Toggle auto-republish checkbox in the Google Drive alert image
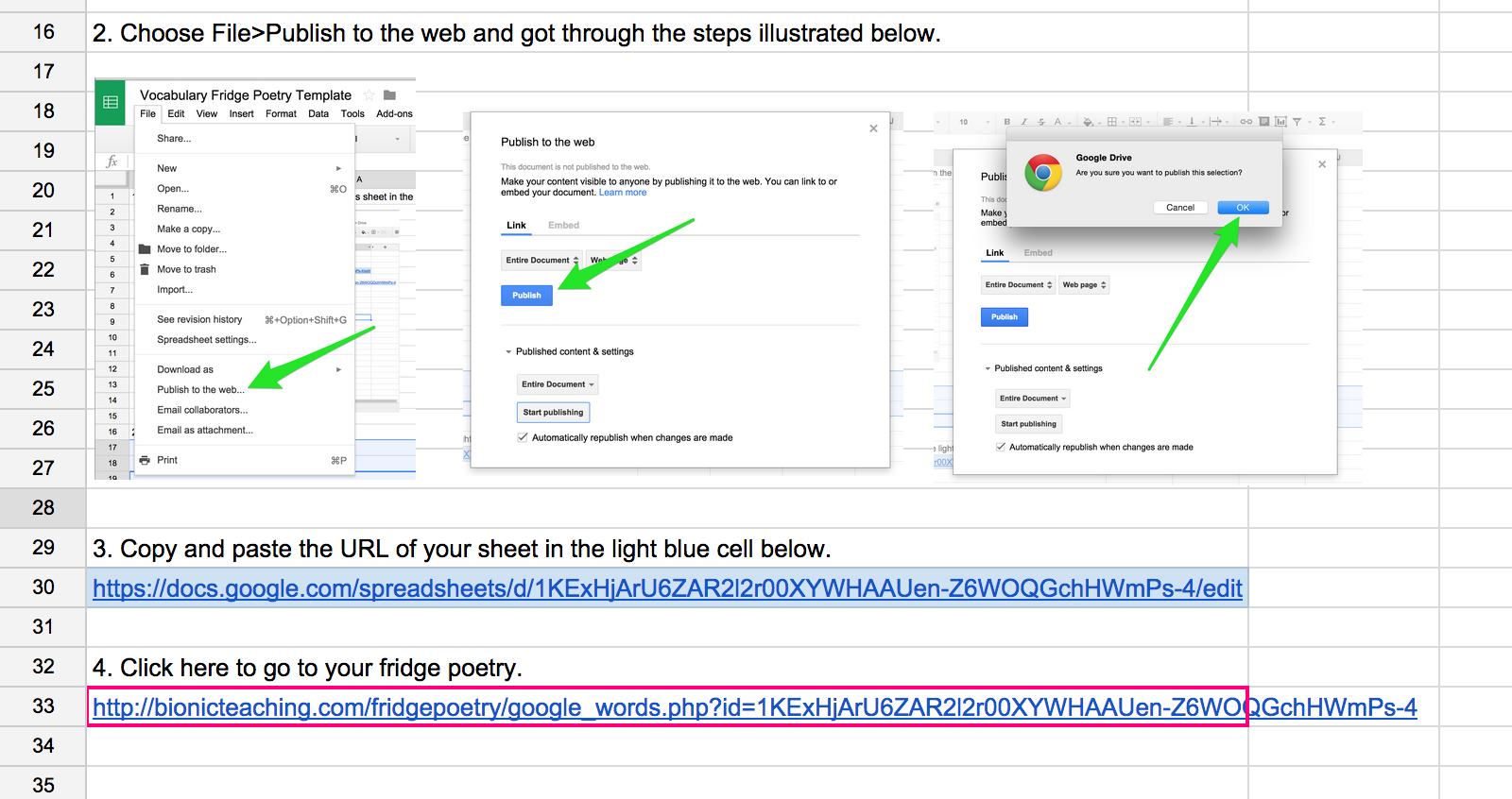This screenshot has height=799, width=1512. (1001, 447)
